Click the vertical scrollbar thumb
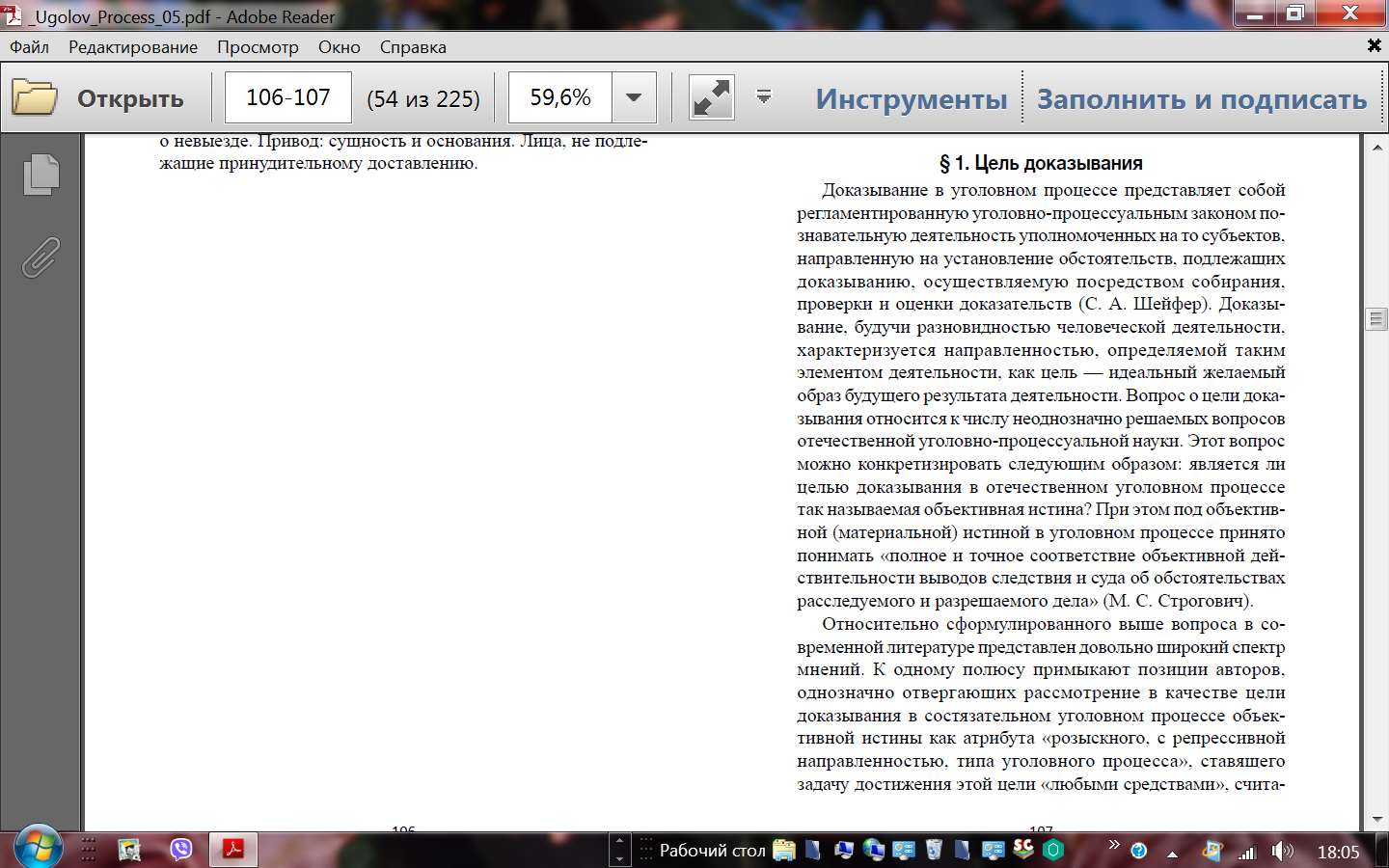The width and height of the screenshot is (1389, 868). [1376, 319]
